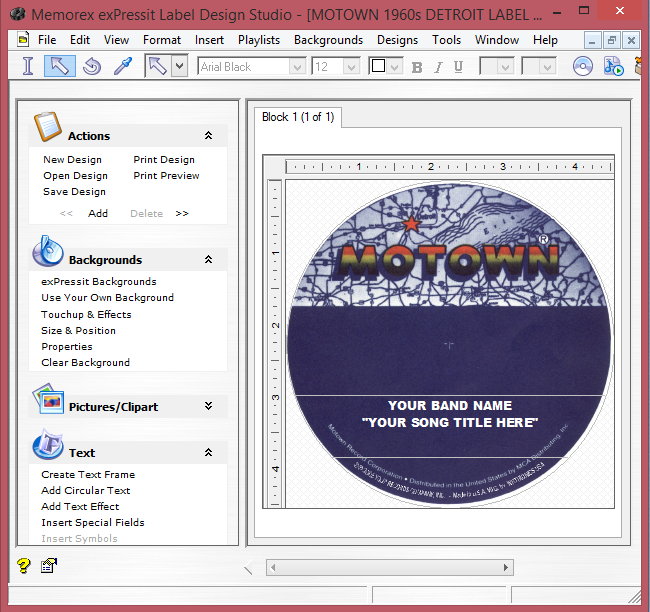Screen dimensions: 650x612
Task: Click the Backgrounds panel disc icon
Action: pyautogui.click(x=48, y=252)
